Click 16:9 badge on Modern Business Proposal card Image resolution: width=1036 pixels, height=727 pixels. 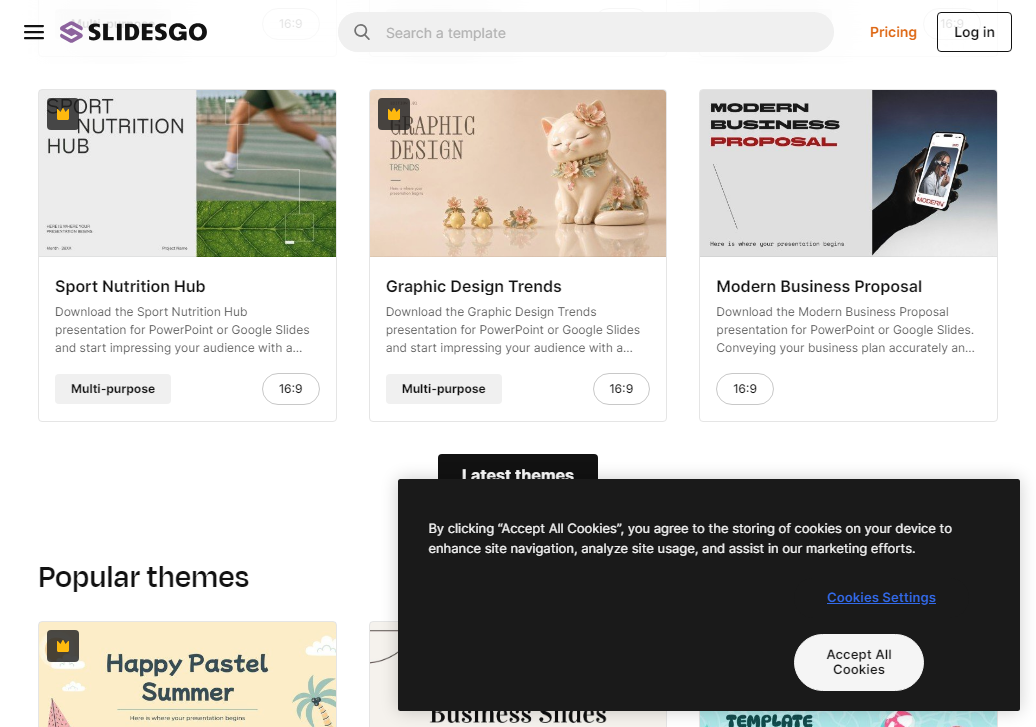[745, 389]
